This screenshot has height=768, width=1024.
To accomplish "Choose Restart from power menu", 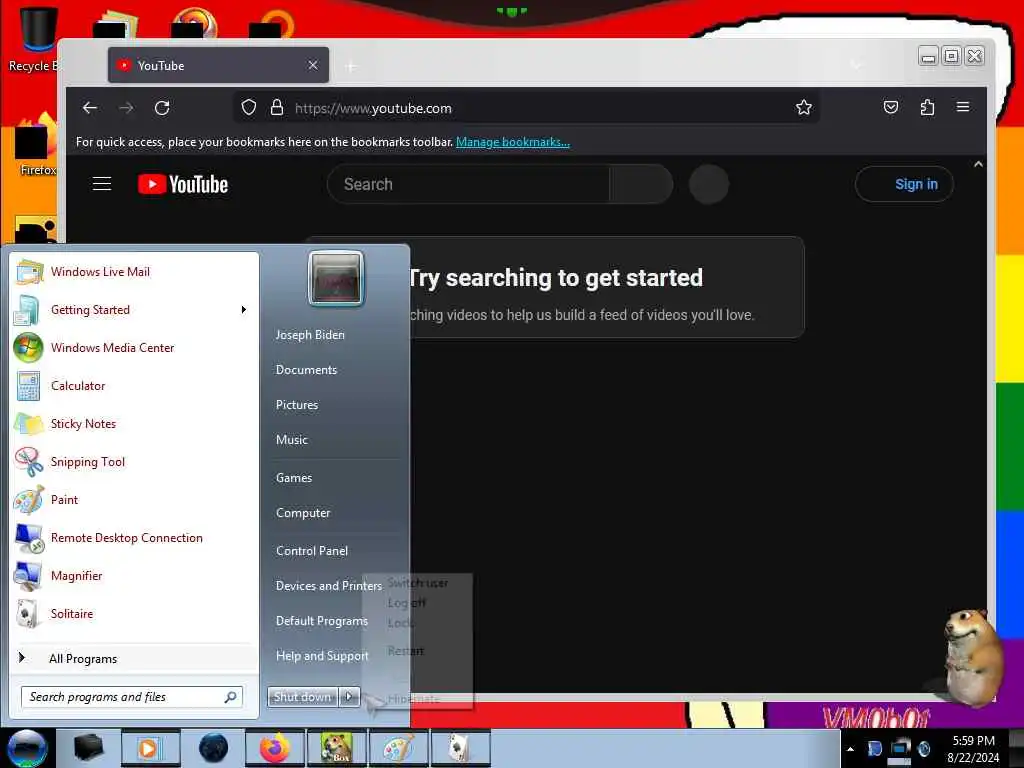I will [x=406, y=651].
